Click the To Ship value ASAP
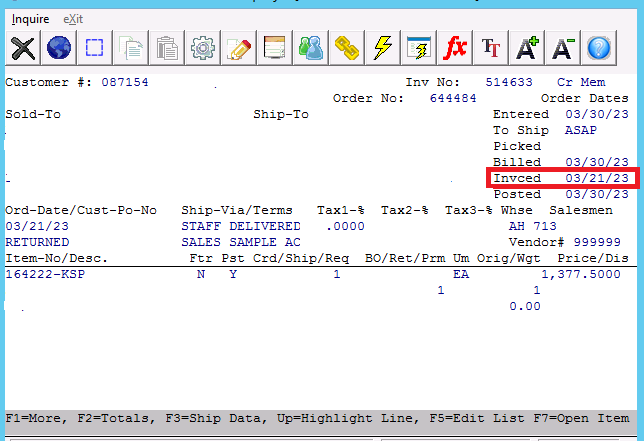 (581, 130)
